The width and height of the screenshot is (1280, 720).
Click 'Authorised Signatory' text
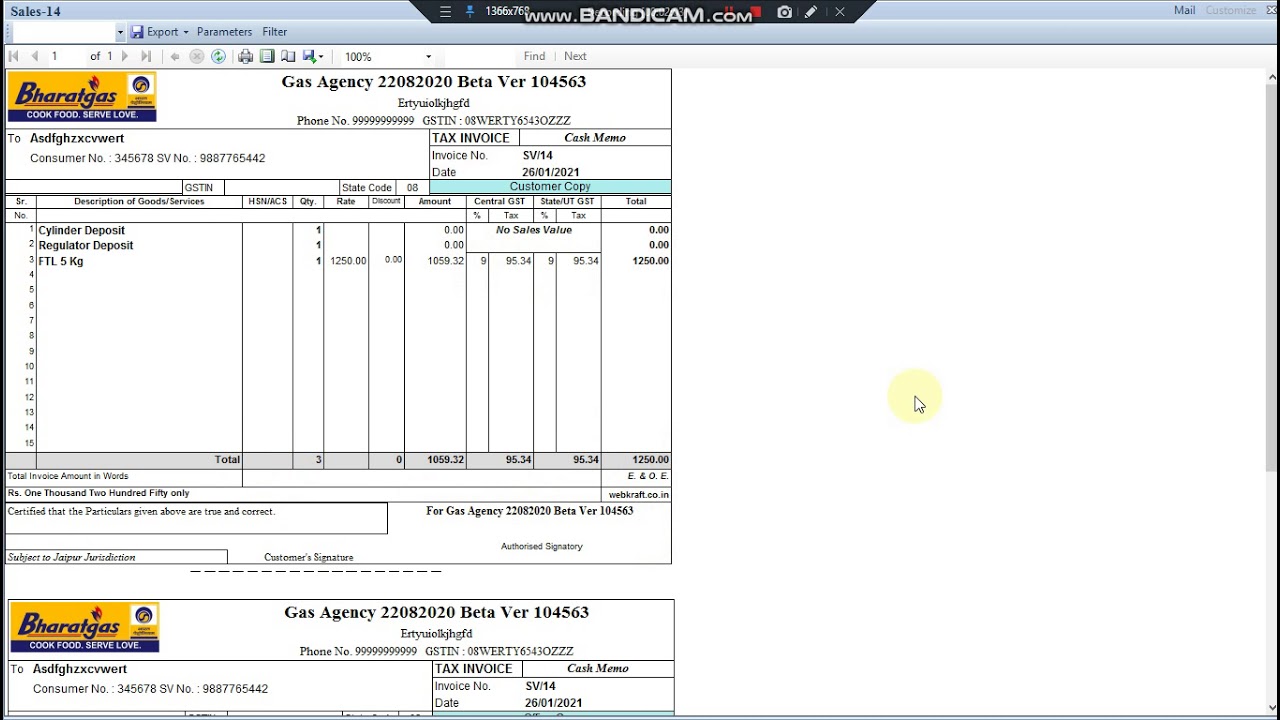[x=542, y=547]
